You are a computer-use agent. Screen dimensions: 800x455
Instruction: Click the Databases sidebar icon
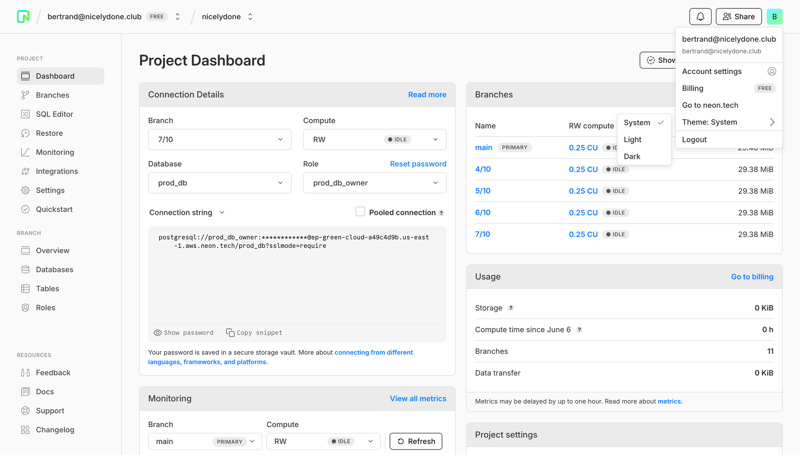25,269
